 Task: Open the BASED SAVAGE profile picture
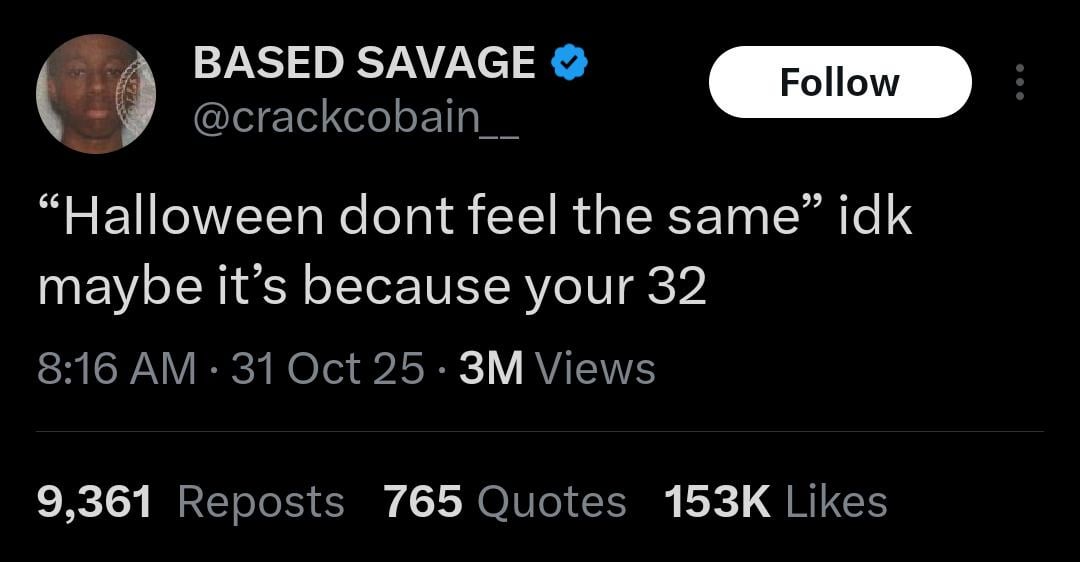[97, 93]
